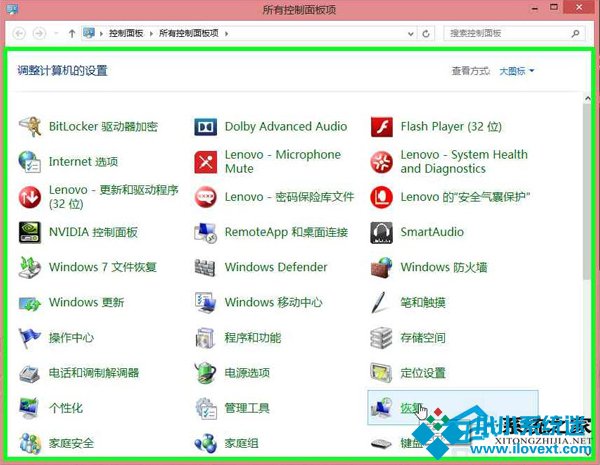Screen dimensions: 600x465
Task: Open the 定位设置 icon
Action: [382, 373]
